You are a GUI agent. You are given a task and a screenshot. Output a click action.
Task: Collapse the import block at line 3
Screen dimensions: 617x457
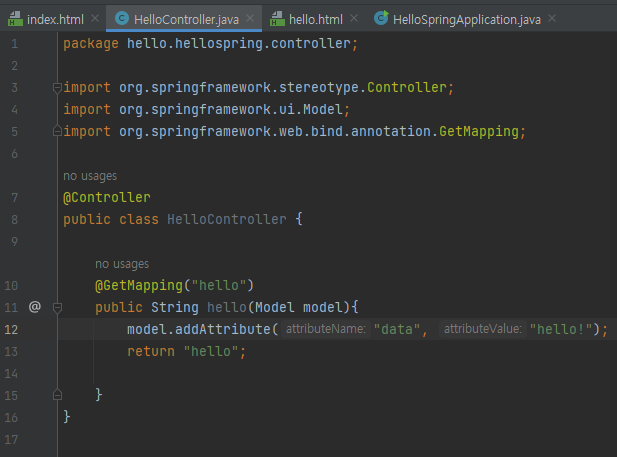point(57,88)
